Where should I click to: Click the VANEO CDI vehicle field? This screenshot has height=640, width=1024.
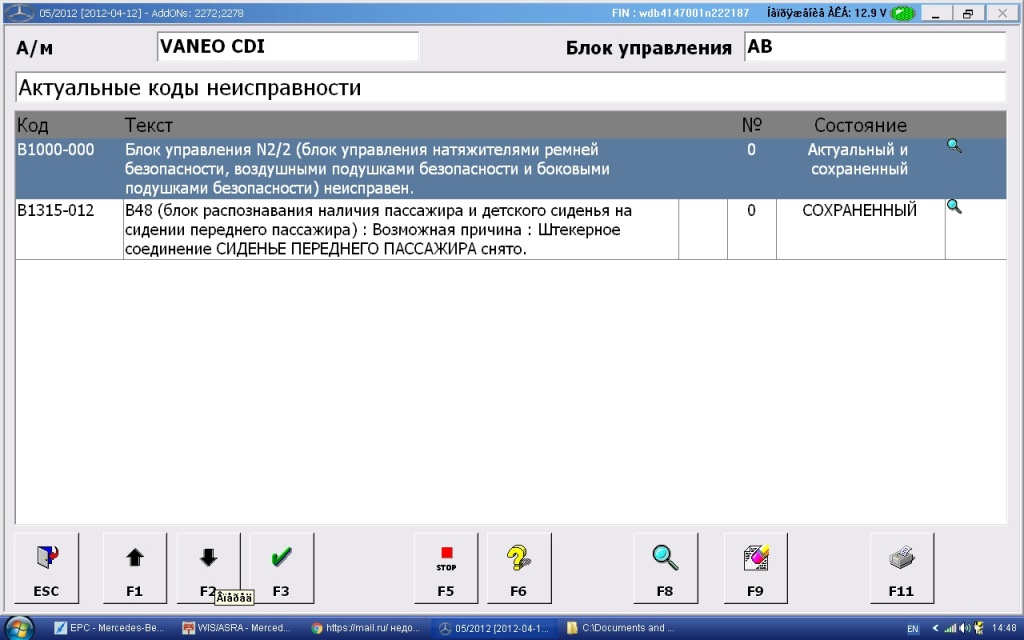coord(287,47)
